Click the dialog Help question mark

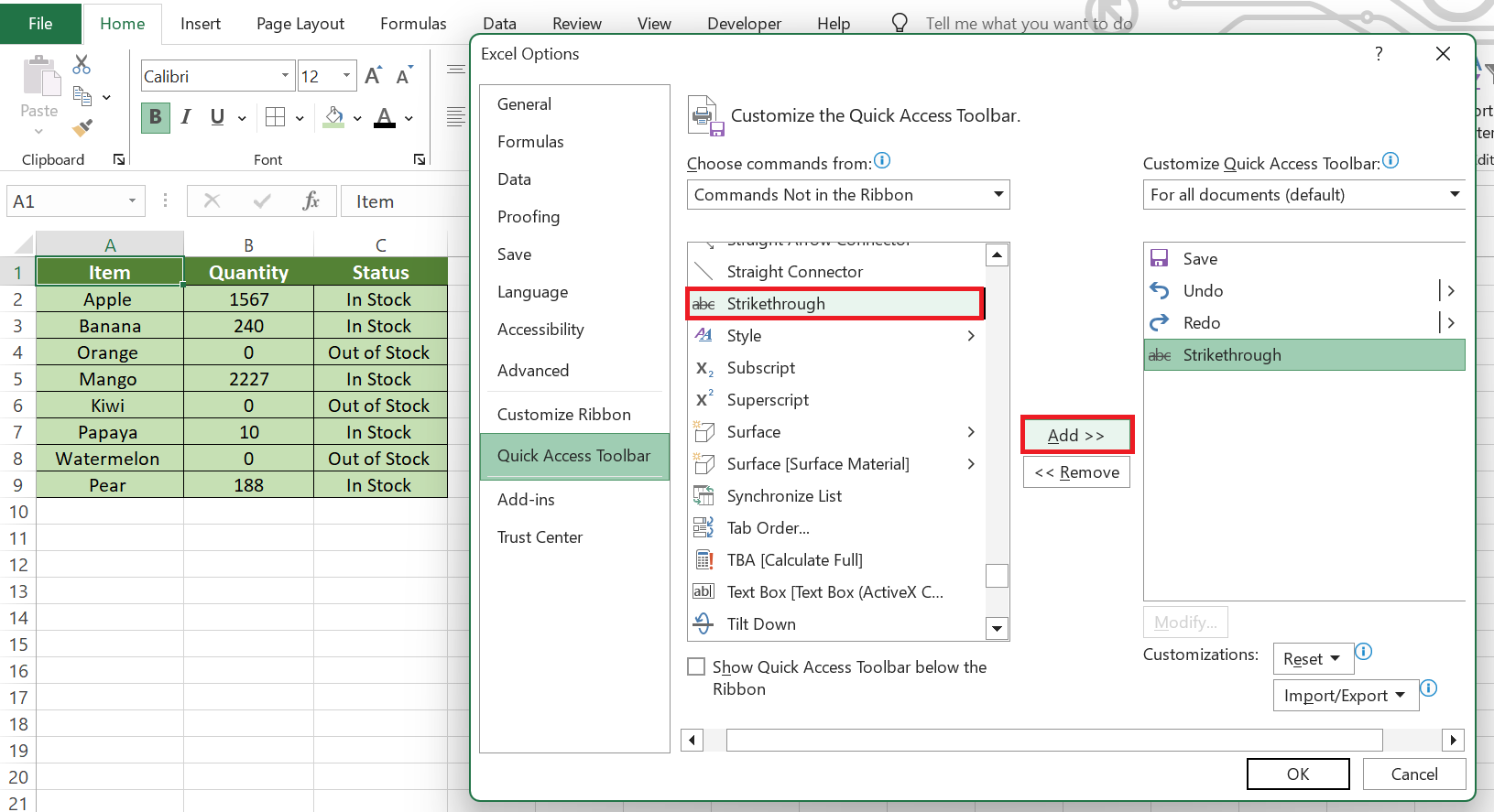(x=1379, y=54)
